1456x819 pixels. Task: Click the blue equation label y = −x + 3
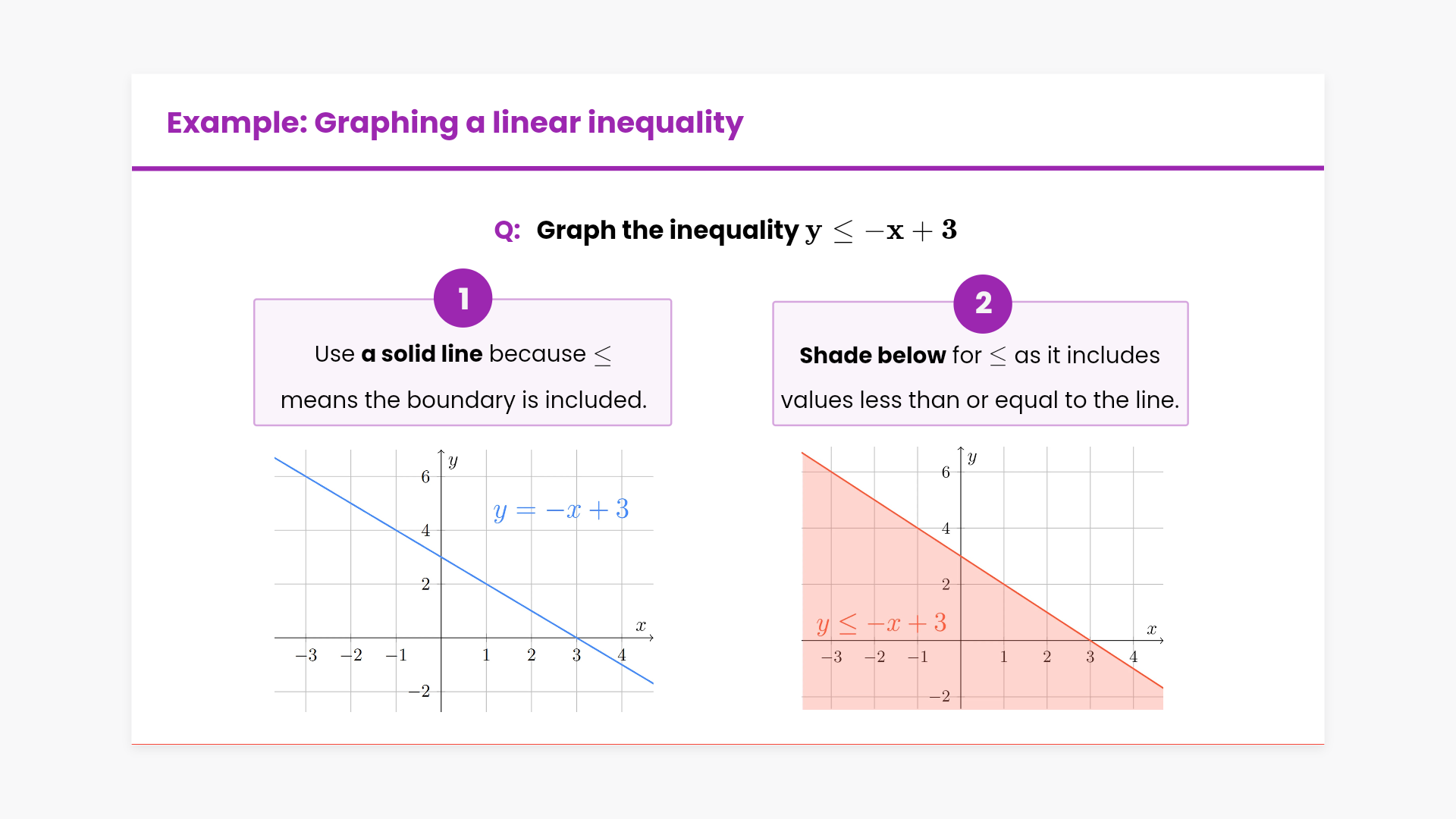[x=560, y=510]
